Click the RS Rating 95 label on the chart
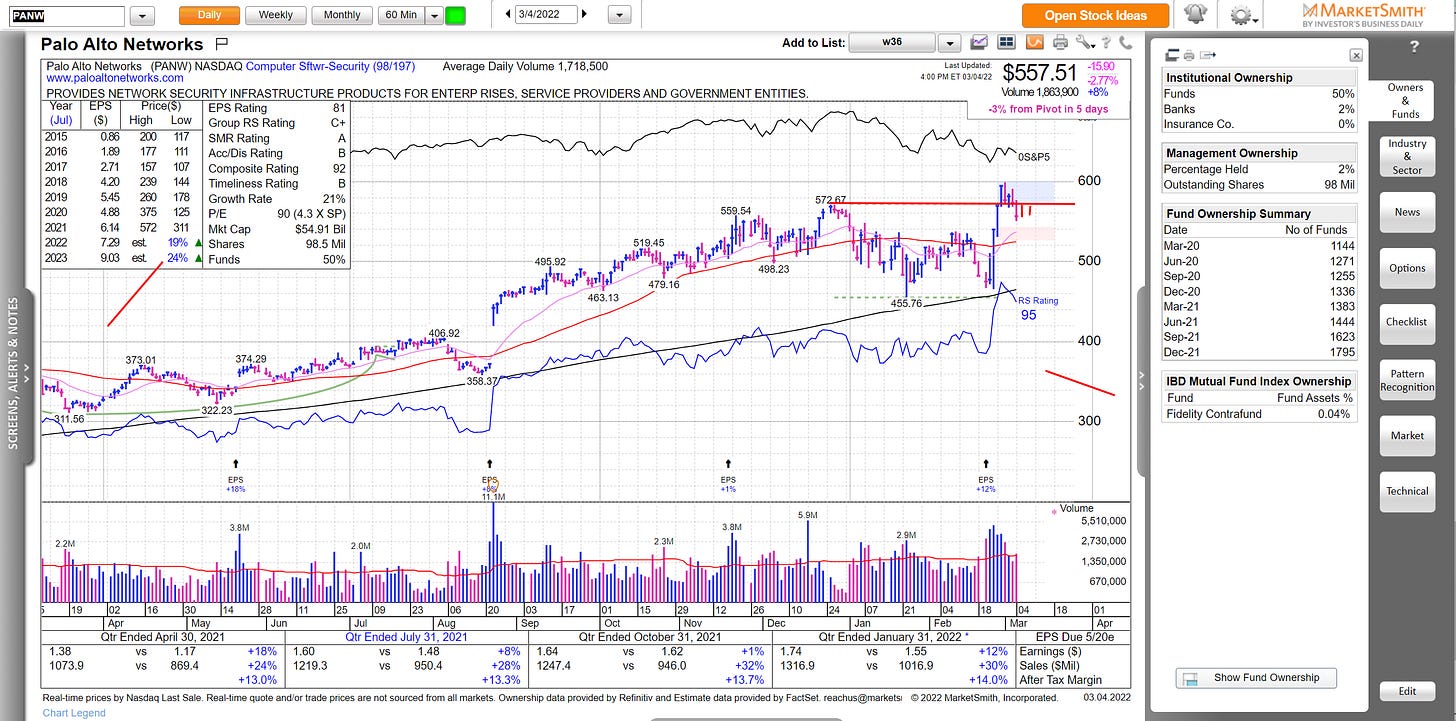The image size is (1456, 721). pyautogui.click(x=1038, y=308)
